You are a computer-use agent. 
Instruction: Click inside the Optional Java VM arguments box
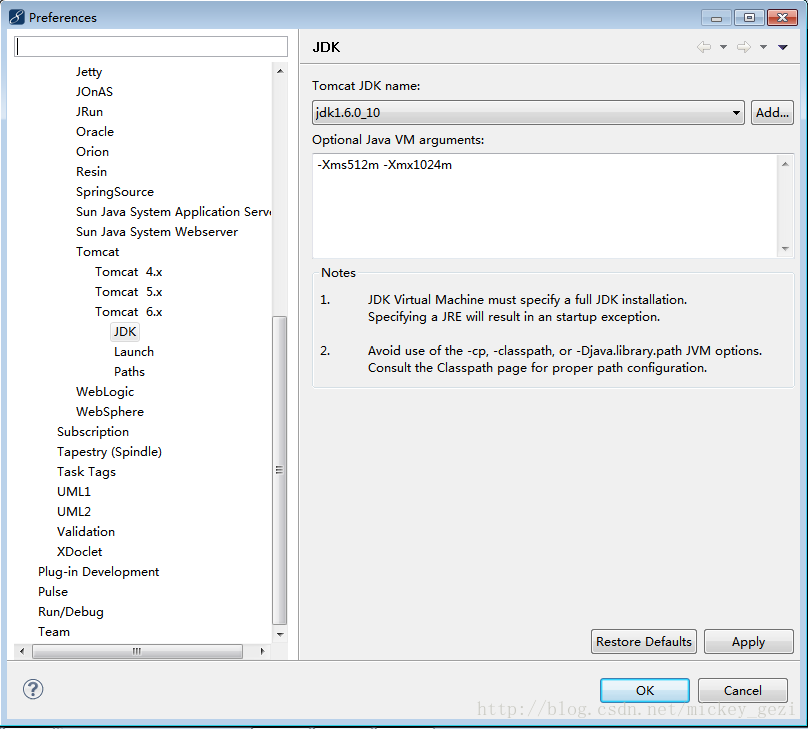point(546,206)
